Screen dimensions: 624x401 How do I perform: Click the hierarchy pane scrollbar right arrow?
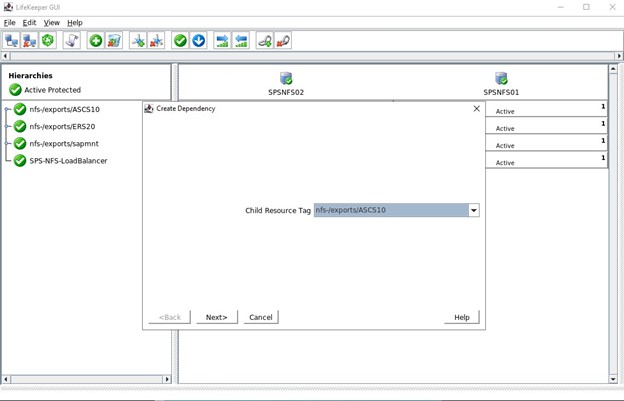coord(167,379)
